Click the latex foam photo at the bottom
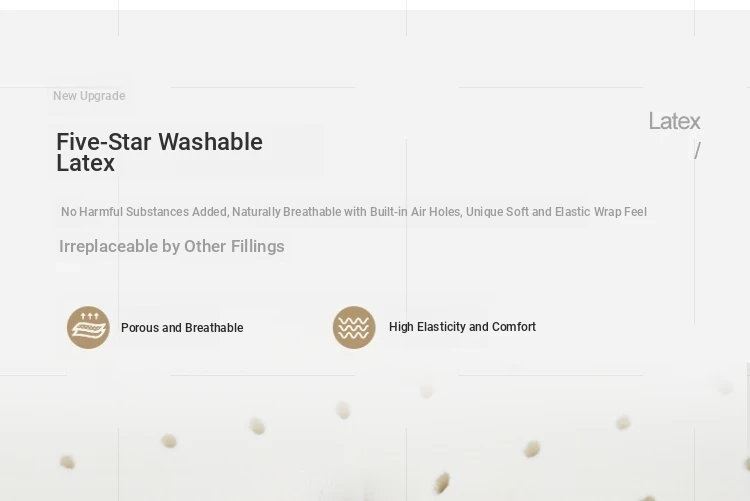750x501 pixels. (375, 438)
